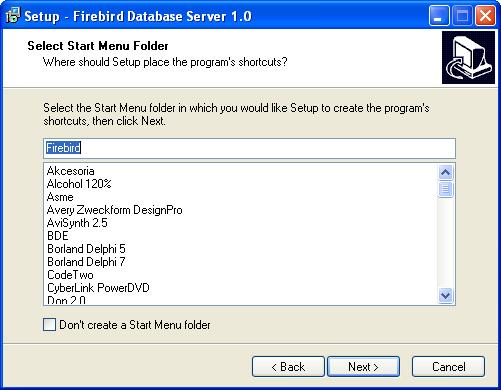
Task: Select AviSynth 2.5 from list
Action: tap(77, 223)
